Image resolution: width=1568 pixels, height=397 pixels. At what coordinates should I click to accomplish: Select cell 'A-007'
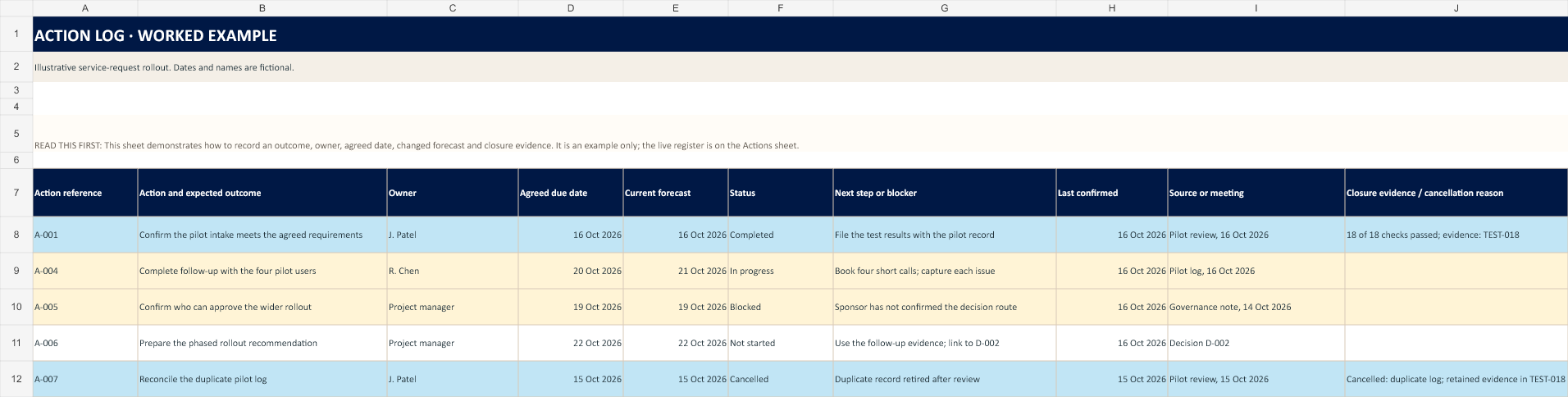85,379
